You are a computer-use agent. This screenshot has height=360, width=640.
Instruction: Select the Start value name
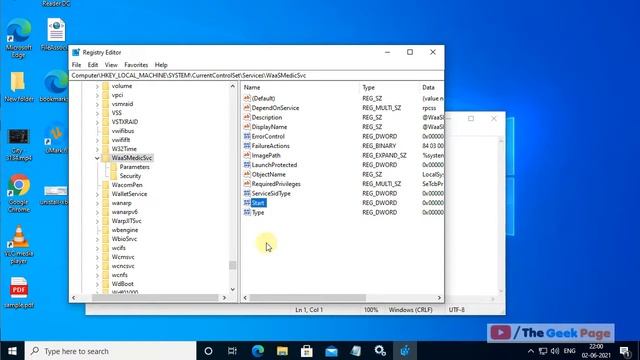[x=258, y=203]
